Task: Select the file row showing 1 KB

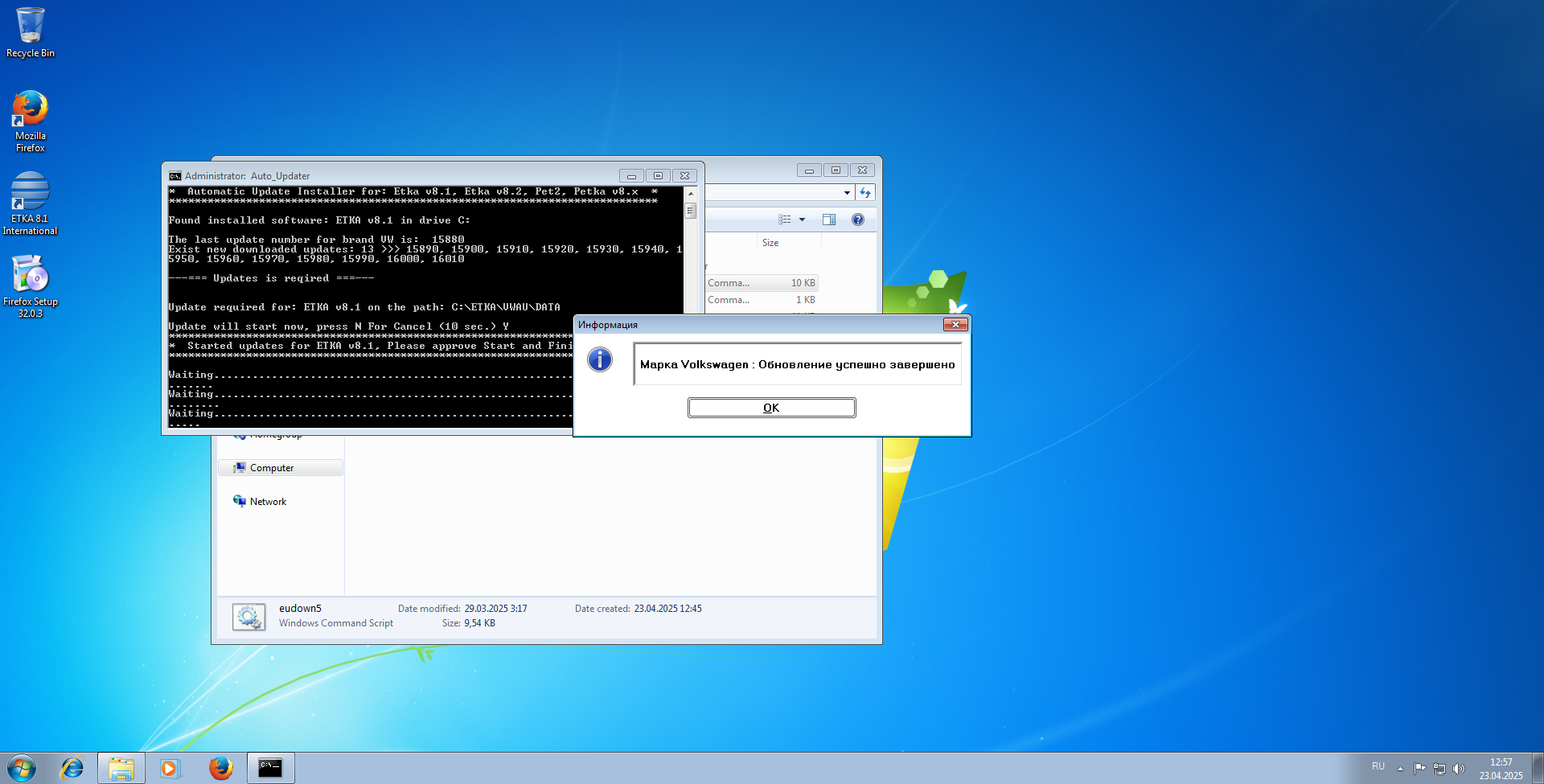Action: tap(762, 300)
